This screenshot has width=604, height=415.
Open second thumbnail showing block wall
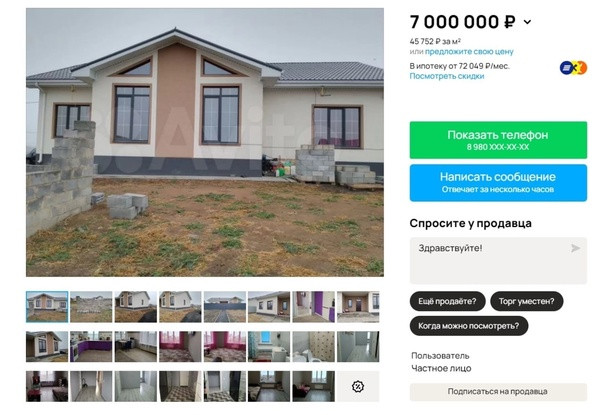point(91,307)
